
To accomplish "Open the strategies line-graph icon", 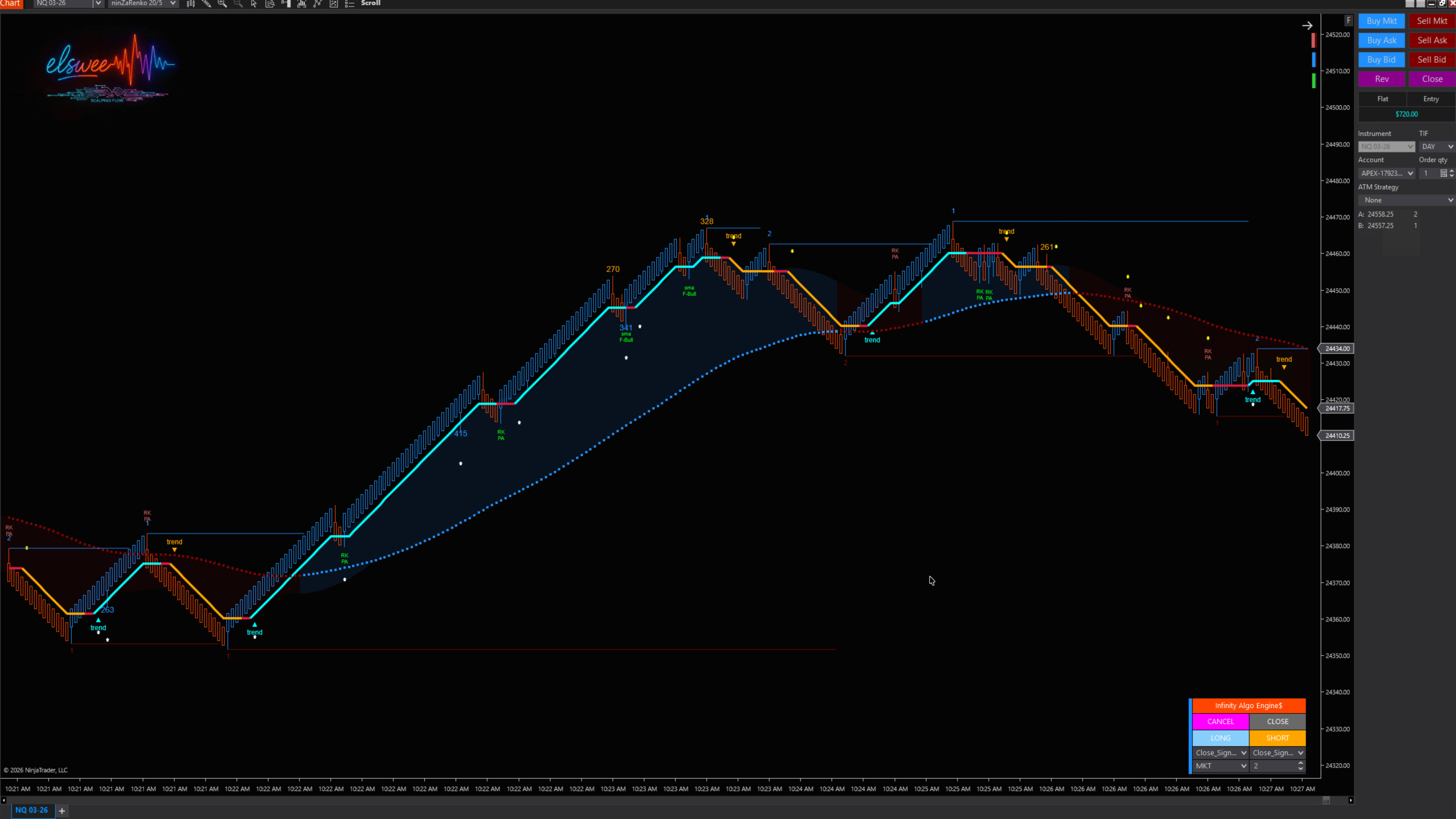I will pos(318,3).
